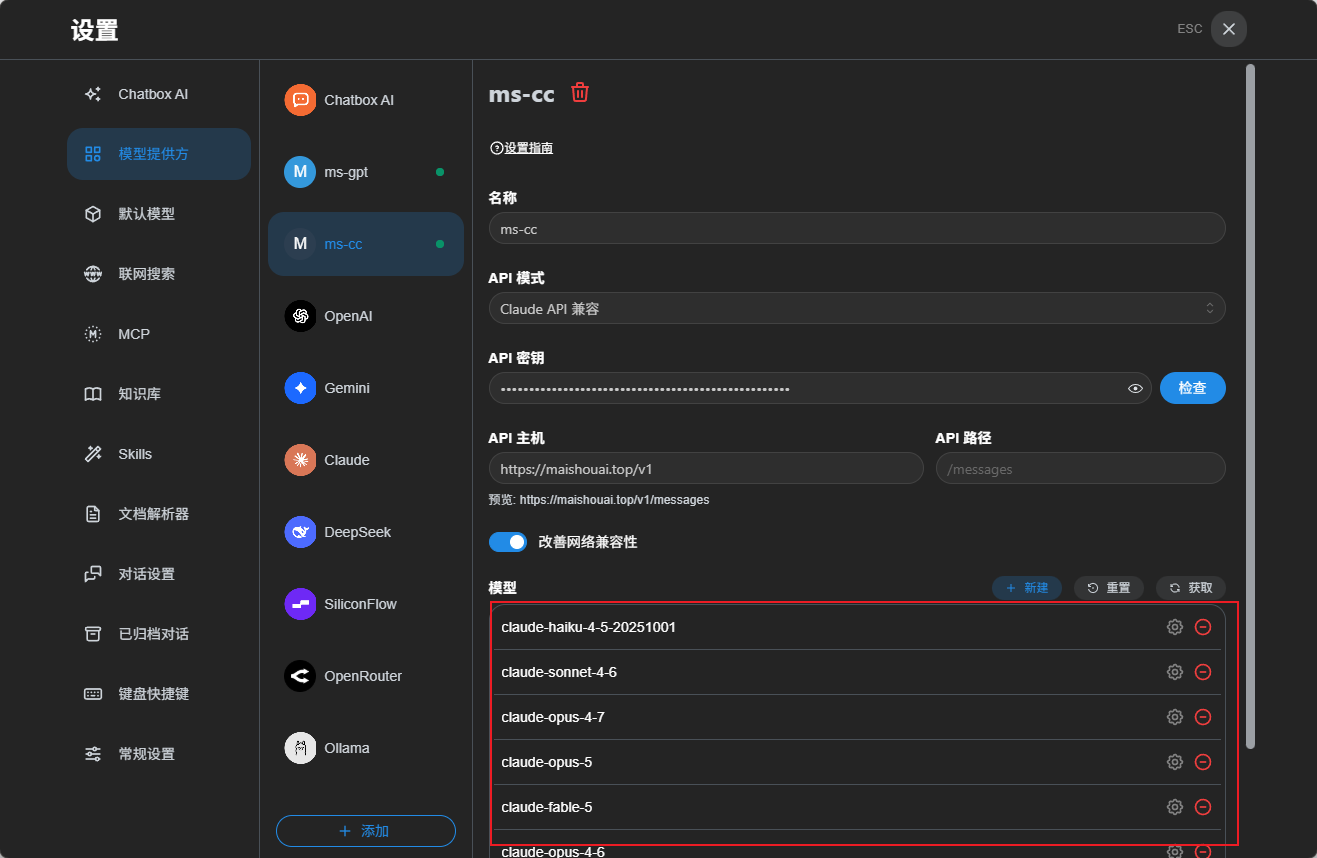Open settings for claude-sonnet-4-6
Screen dimensions: 1317x858
coord(1175,672)
